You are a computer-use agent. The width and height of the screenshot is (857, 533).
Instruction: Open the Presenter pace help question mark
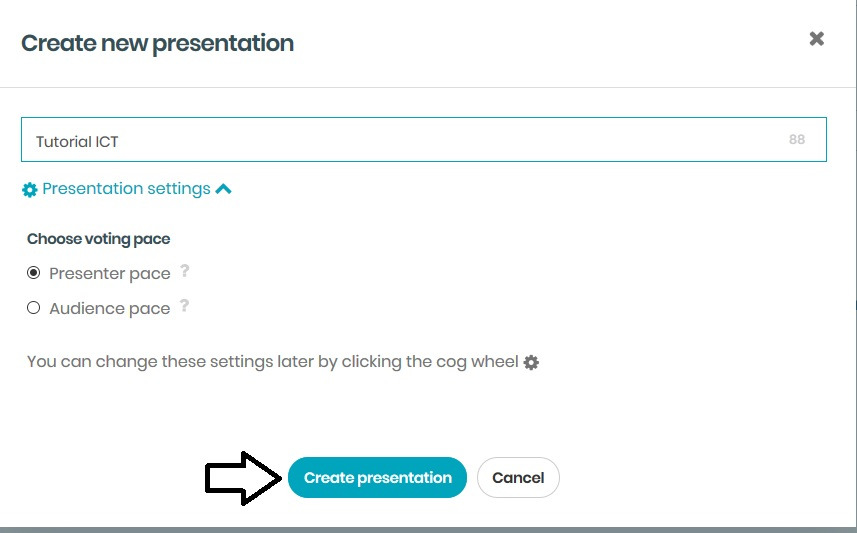[x=184, y=271]
